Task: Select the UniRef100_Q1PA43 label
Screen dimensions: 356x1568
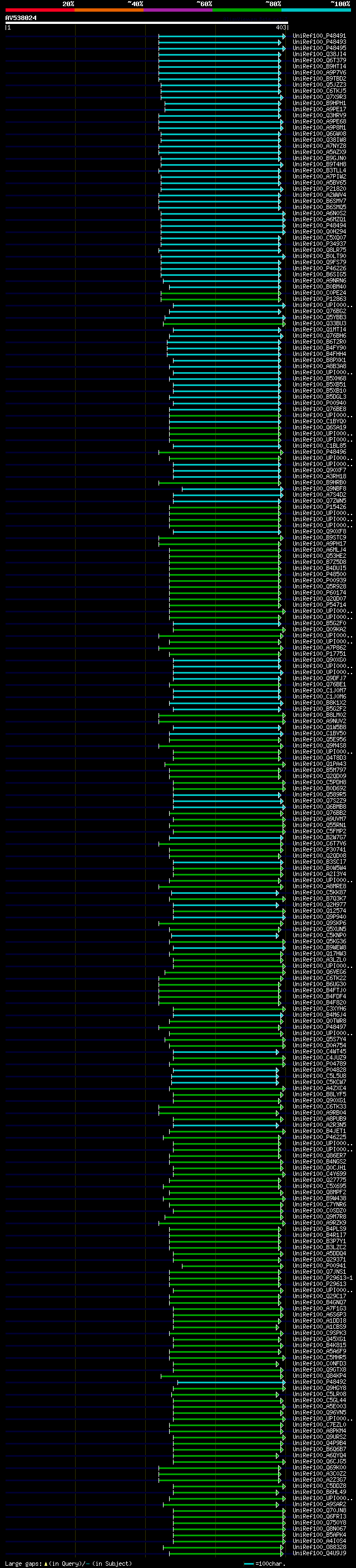Action: (319, 764)
